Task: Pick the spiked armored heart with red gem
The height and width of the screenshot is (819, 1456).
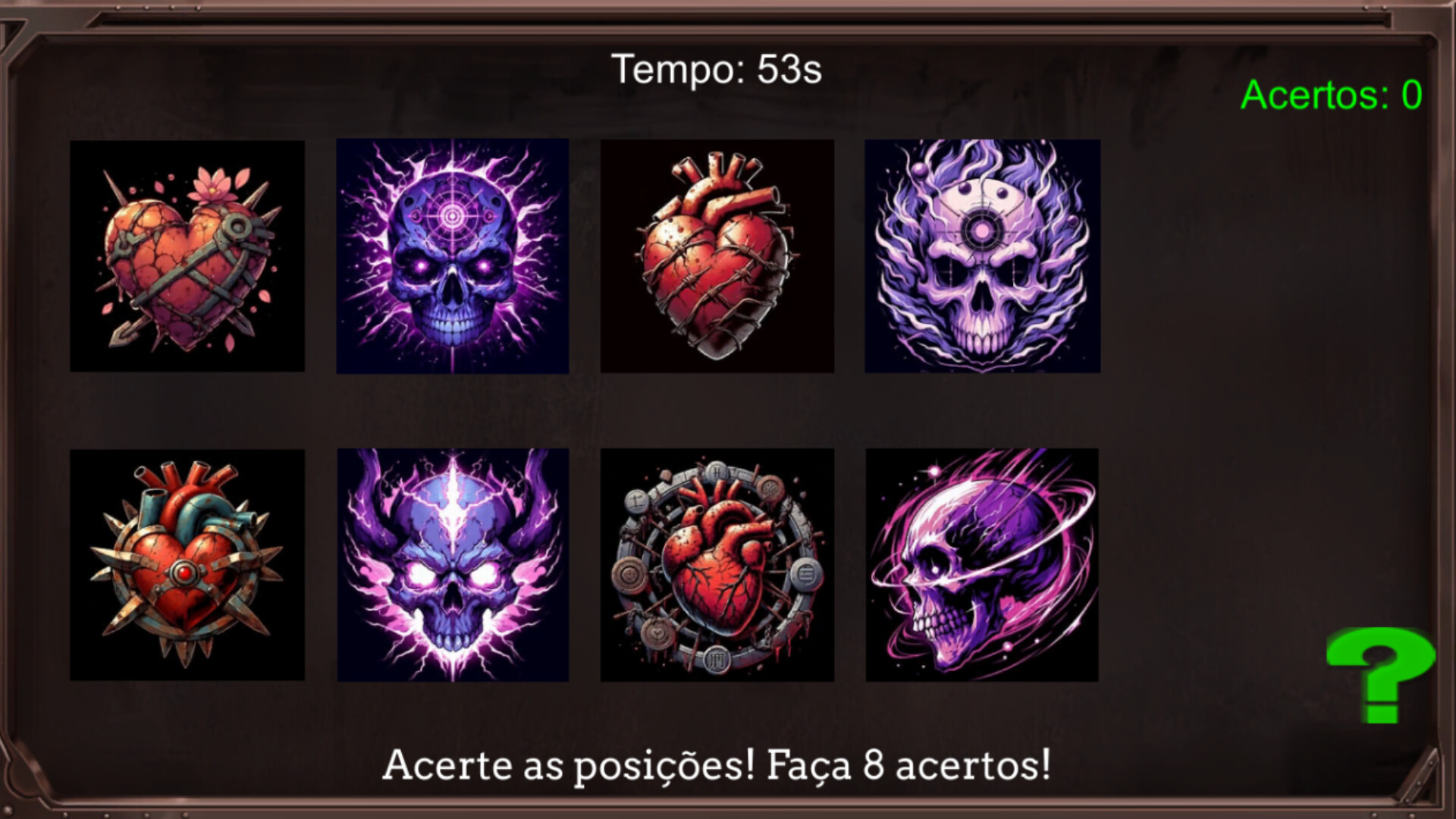Action: (187, 565)
